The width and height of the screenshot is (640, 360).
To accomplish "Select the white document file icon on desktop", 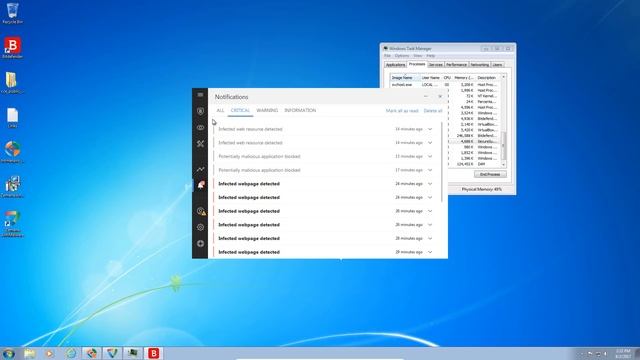I will (13, 116).
